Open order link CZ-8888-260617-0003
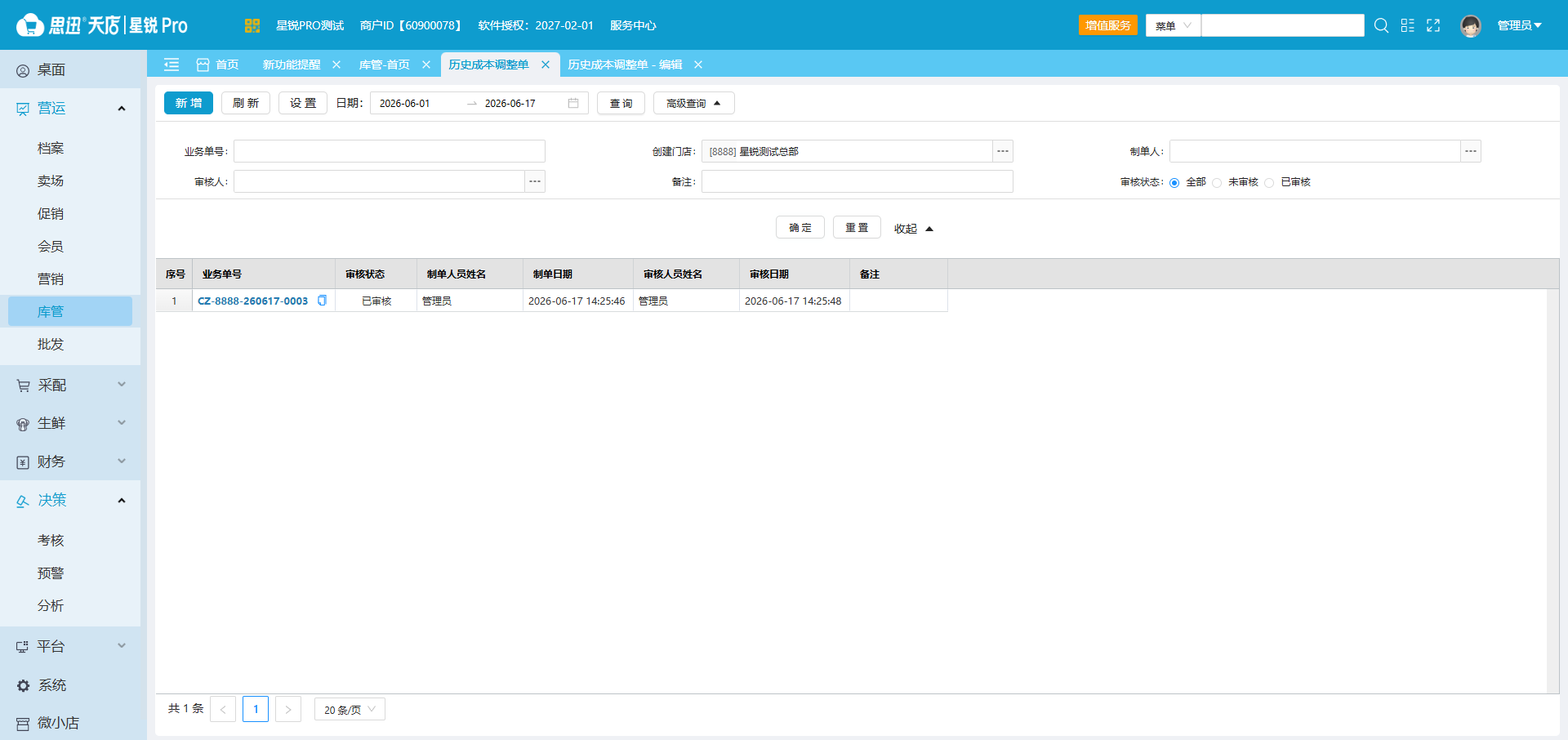This screenshot has height=740, width=1568. coord(252,301)
